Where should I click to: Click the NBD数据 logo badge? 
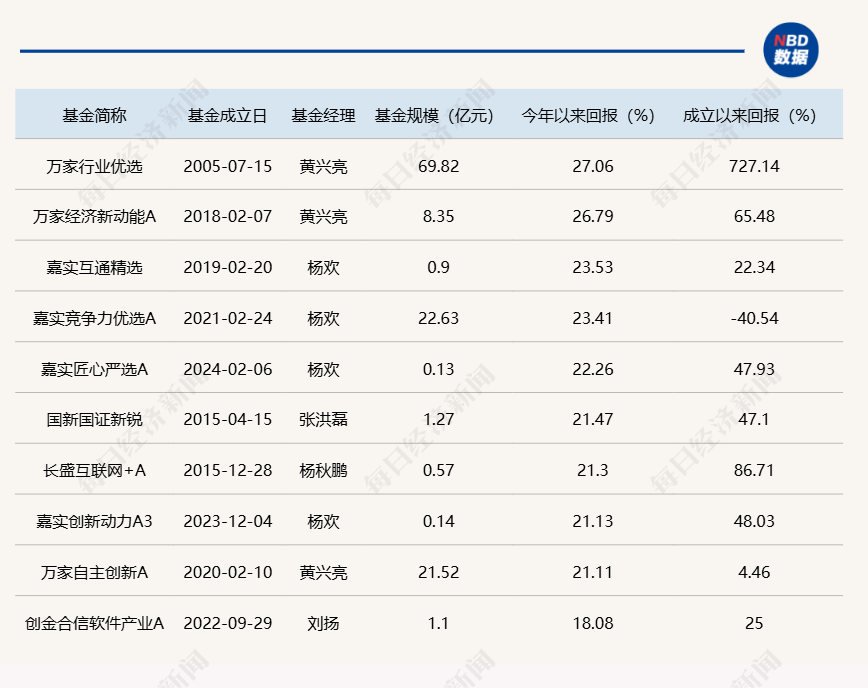tap(790, 50)
